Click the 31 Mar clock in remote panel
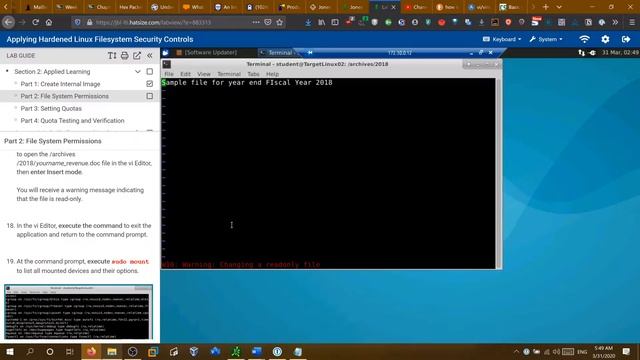 [x=620, y=53]
